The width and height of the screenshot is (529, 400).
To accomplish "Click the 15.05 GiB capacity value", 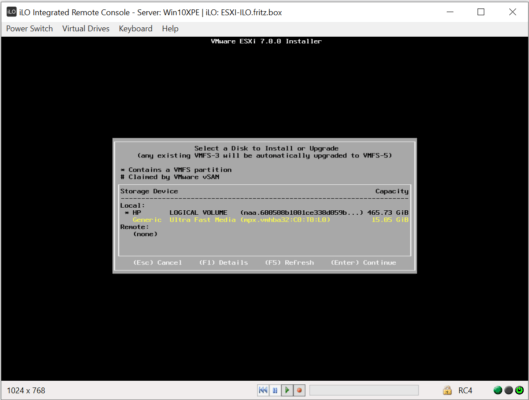I will (390, 220).
